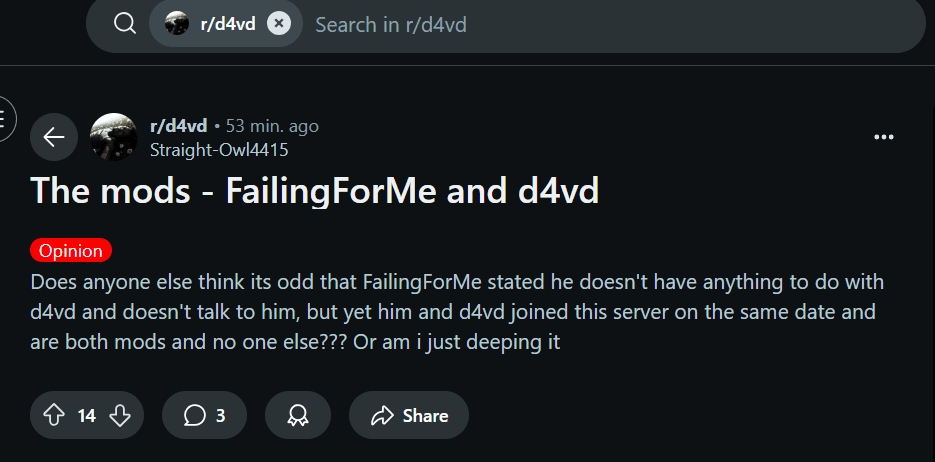
Task: Filter posts by the red Opinion flair
Action: pos(71,250)
